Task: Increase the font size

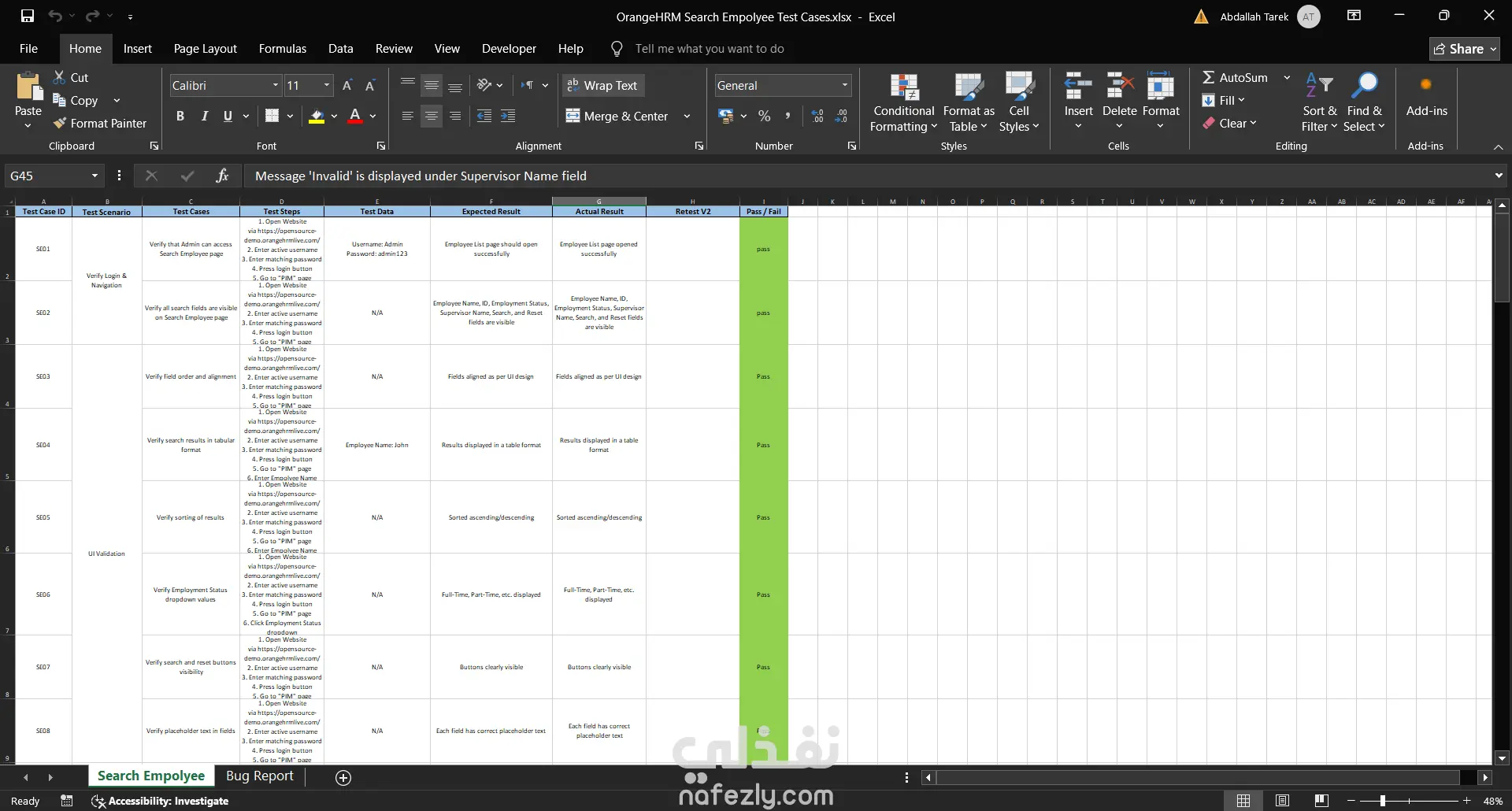Action: click(x=347, y=85)
